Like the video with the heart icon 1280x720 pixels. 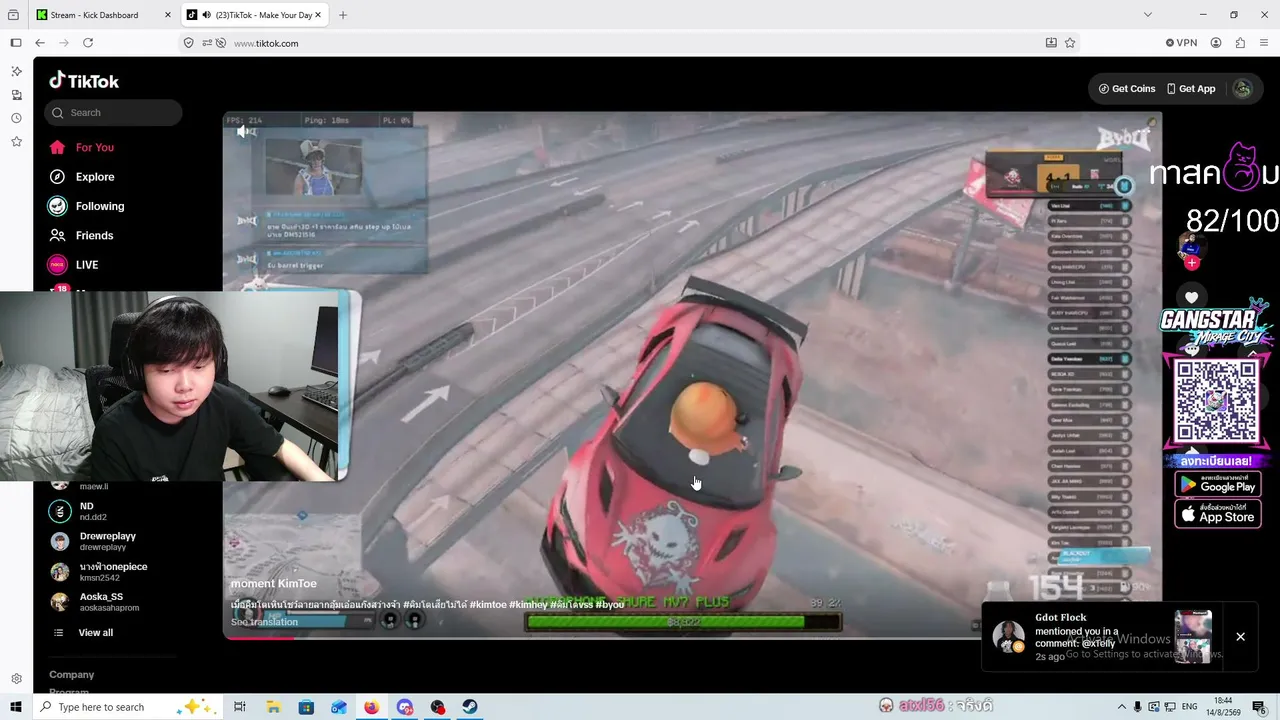click(x=1191, y=297)
